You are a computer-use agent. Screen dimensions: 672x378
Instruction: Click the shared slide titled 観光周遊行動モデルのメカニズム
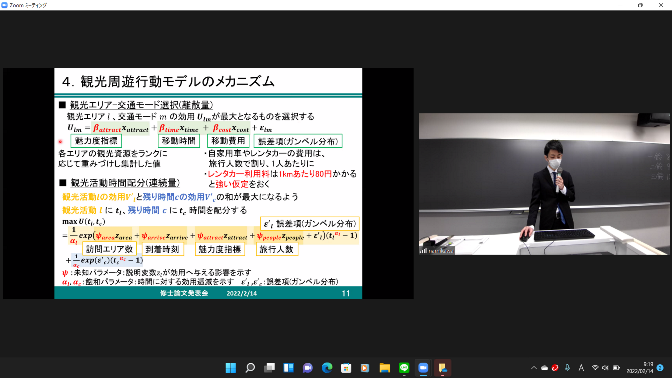point(208,183)
